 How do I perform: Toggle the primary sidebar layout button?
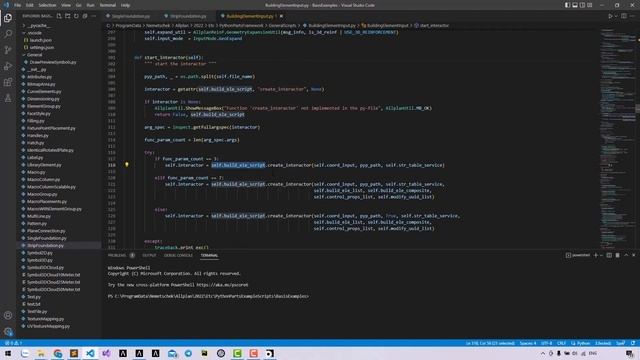[567, 5]
